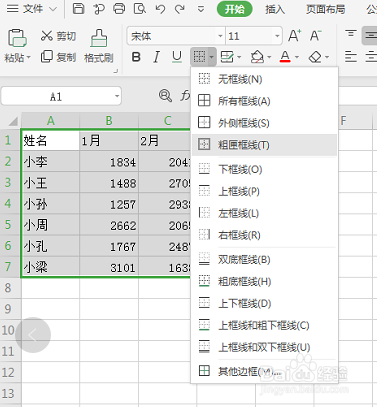Switch to the 插入 ribbon tab
Screen dimensions: 377x407
275,9
